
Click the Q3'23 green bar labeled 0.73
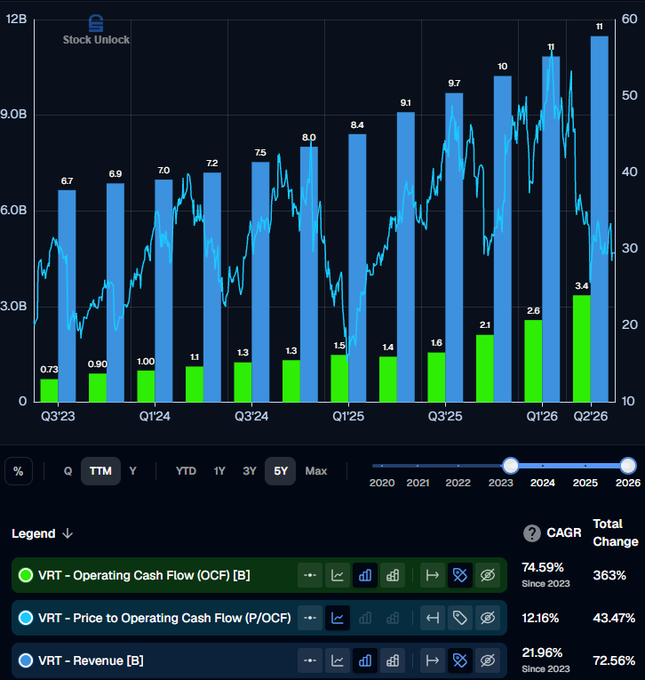49,390
